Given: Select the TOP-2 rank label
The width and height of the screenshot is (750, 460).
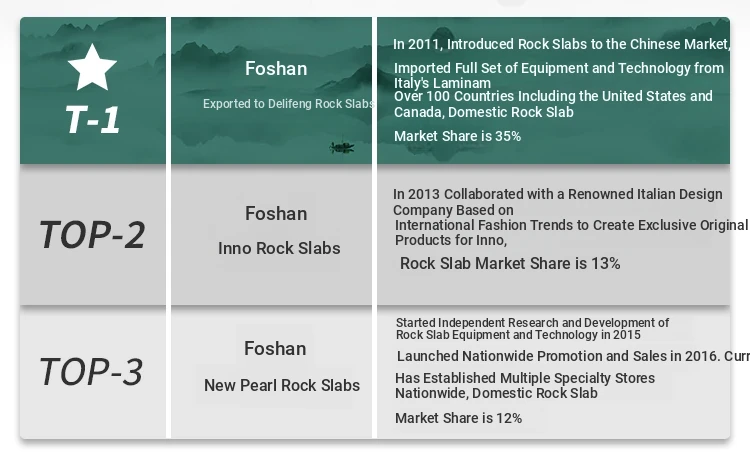Looking at the screenshot, I should pos(92,235).
